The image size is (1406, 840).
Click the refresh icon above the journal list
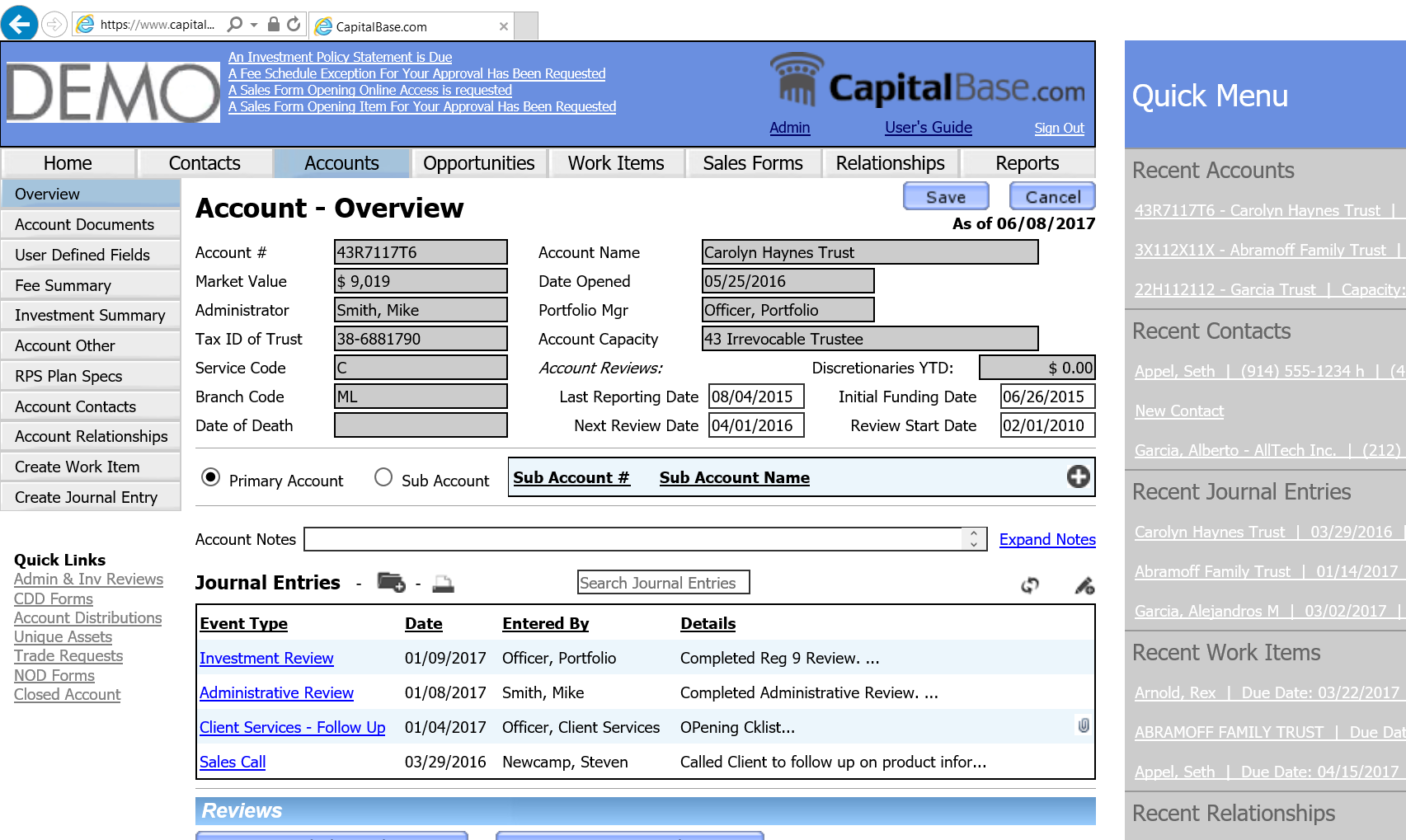[x=1029, y=585]
